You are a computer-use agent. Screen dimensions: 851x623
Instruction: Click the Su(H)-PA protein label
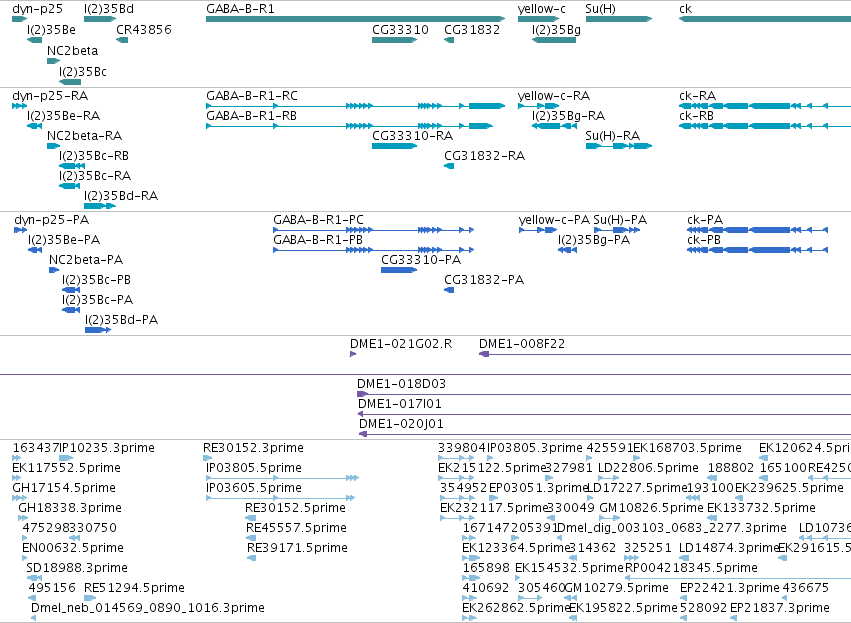[x=620, y=220]
